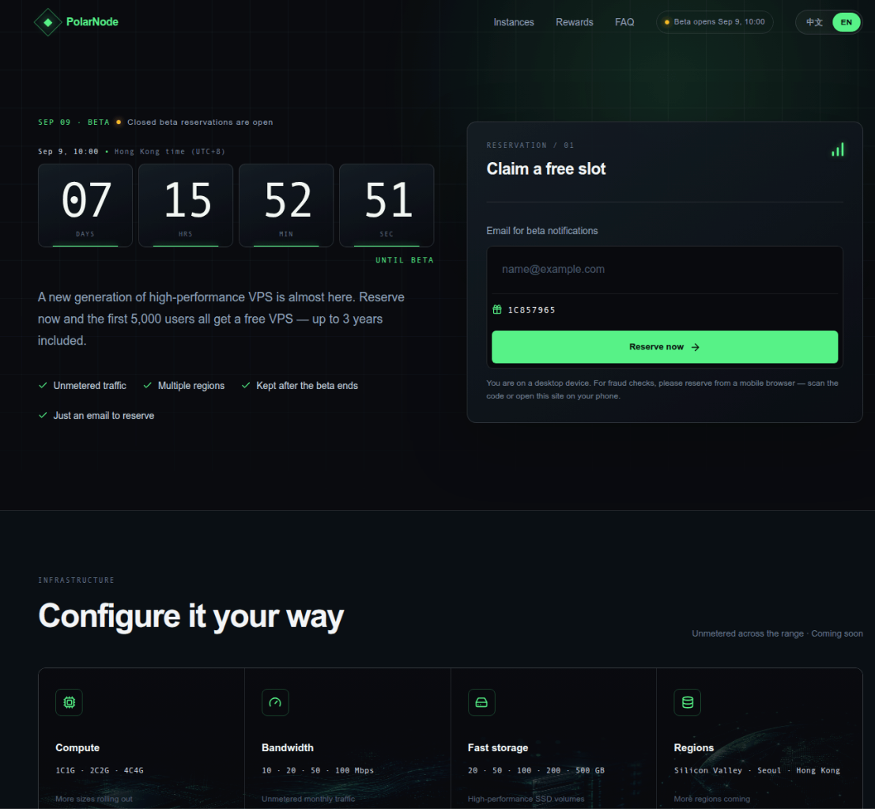
Task: Select the EN language option
Action: pos(846,22)
